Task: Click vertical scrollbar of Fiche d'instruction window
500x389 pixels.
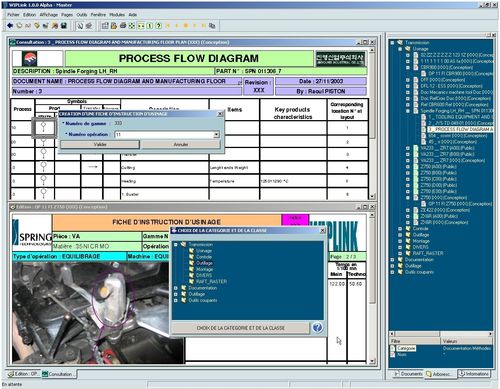Action: click(x=372, y=288)
